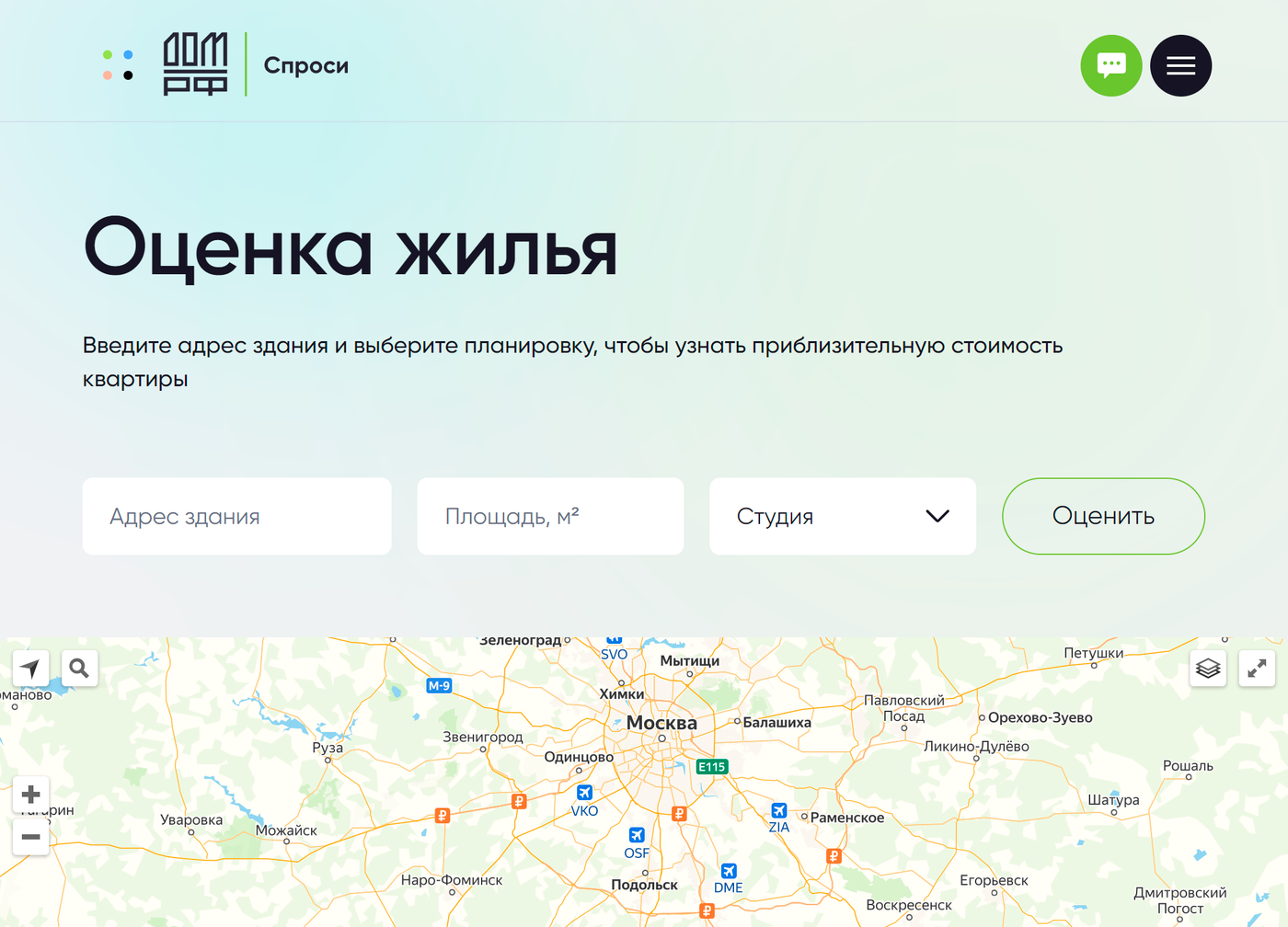Click the four colored dots icon
Viewport: 1288px width, 927px height.
click(118, 64)
